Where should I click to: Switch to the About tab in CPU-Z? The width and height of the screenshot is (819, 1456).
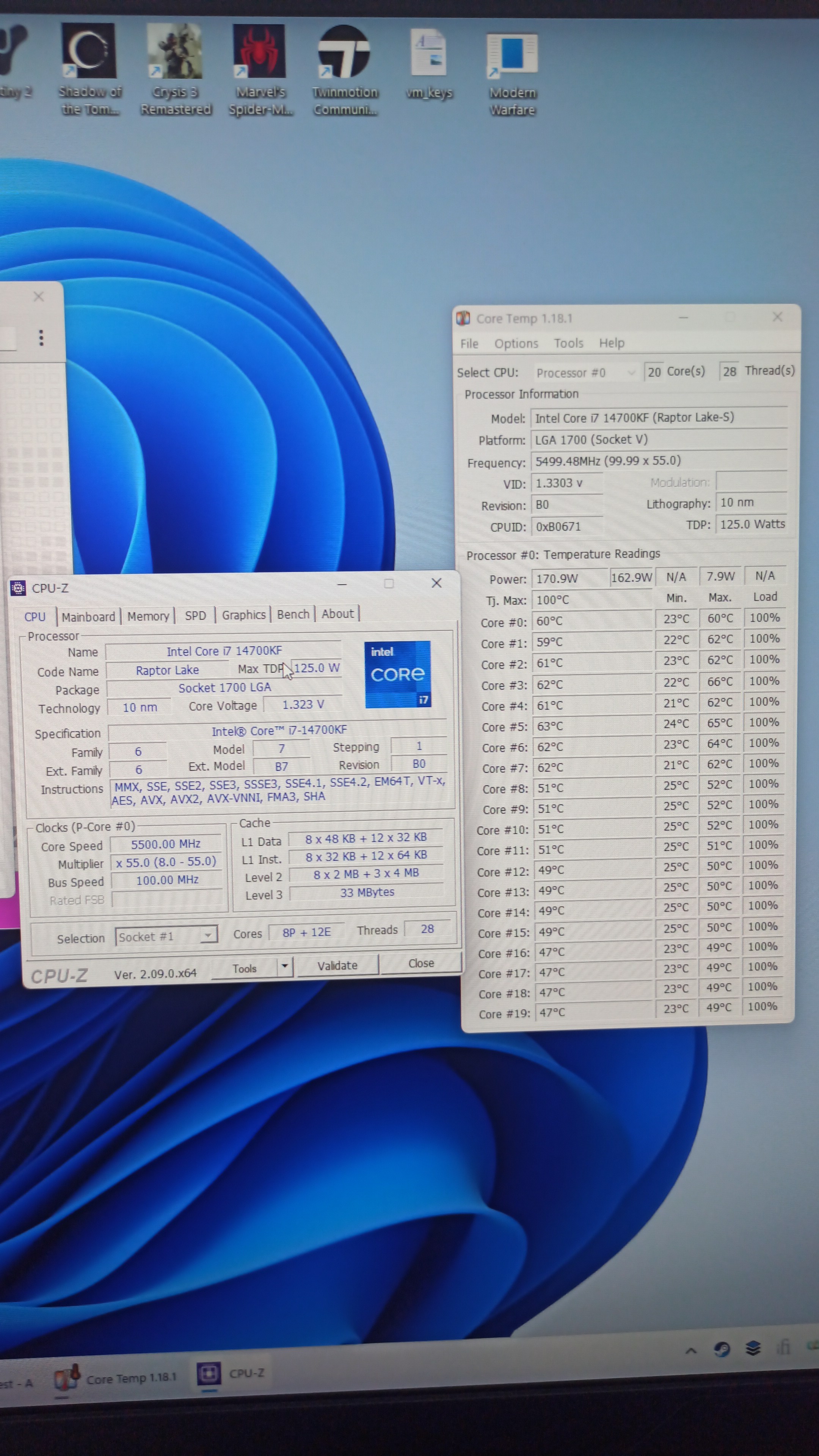337,613
